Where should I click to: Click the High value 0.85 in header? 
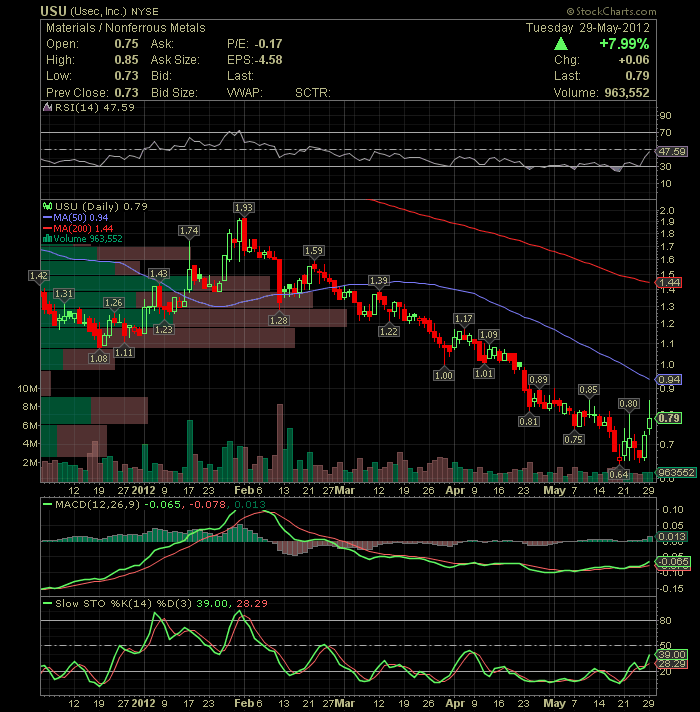[126, 60]
